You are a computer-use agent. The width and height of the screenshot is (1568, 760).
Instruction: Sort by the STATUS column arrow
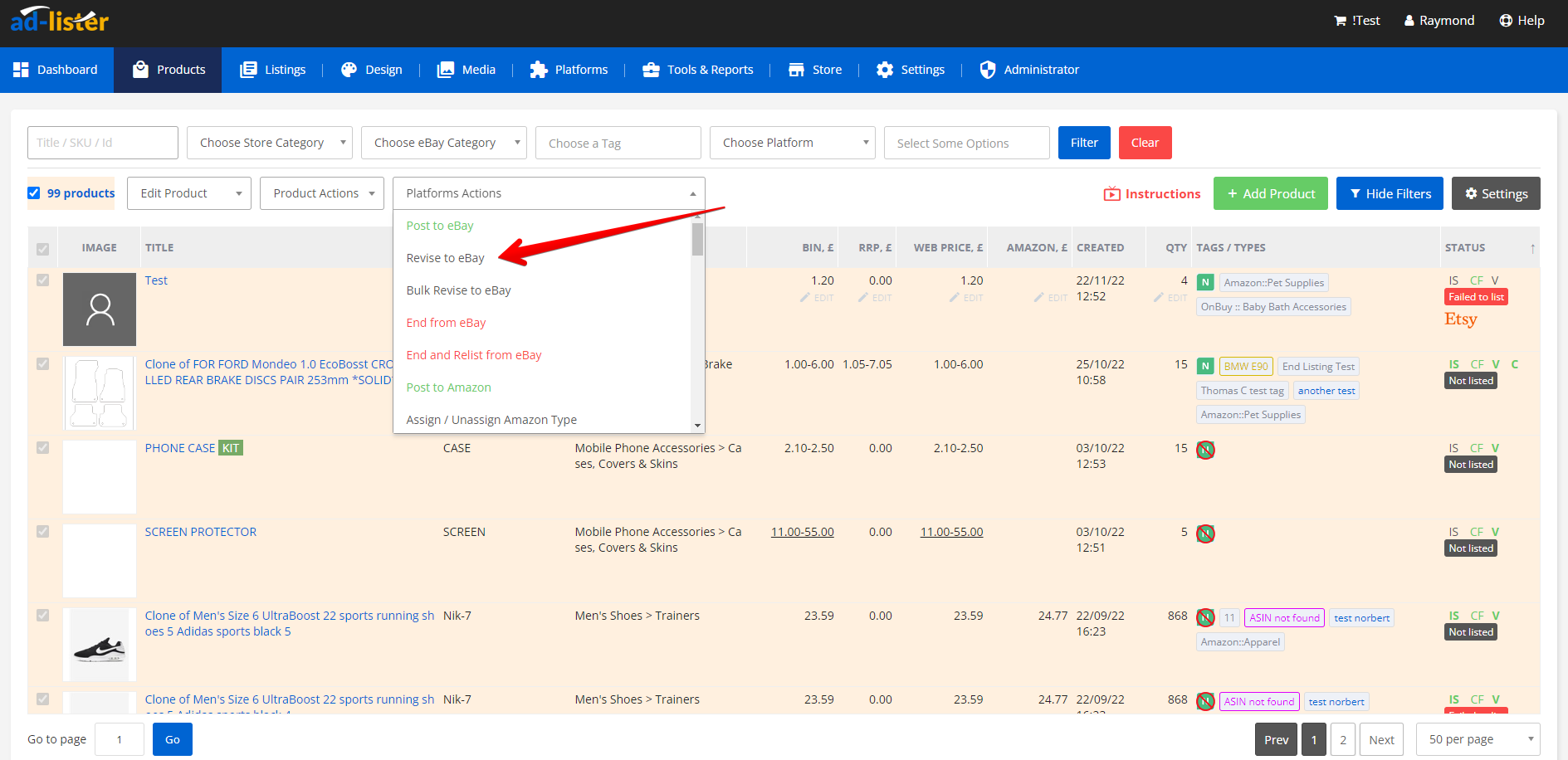pos(1532,248)
